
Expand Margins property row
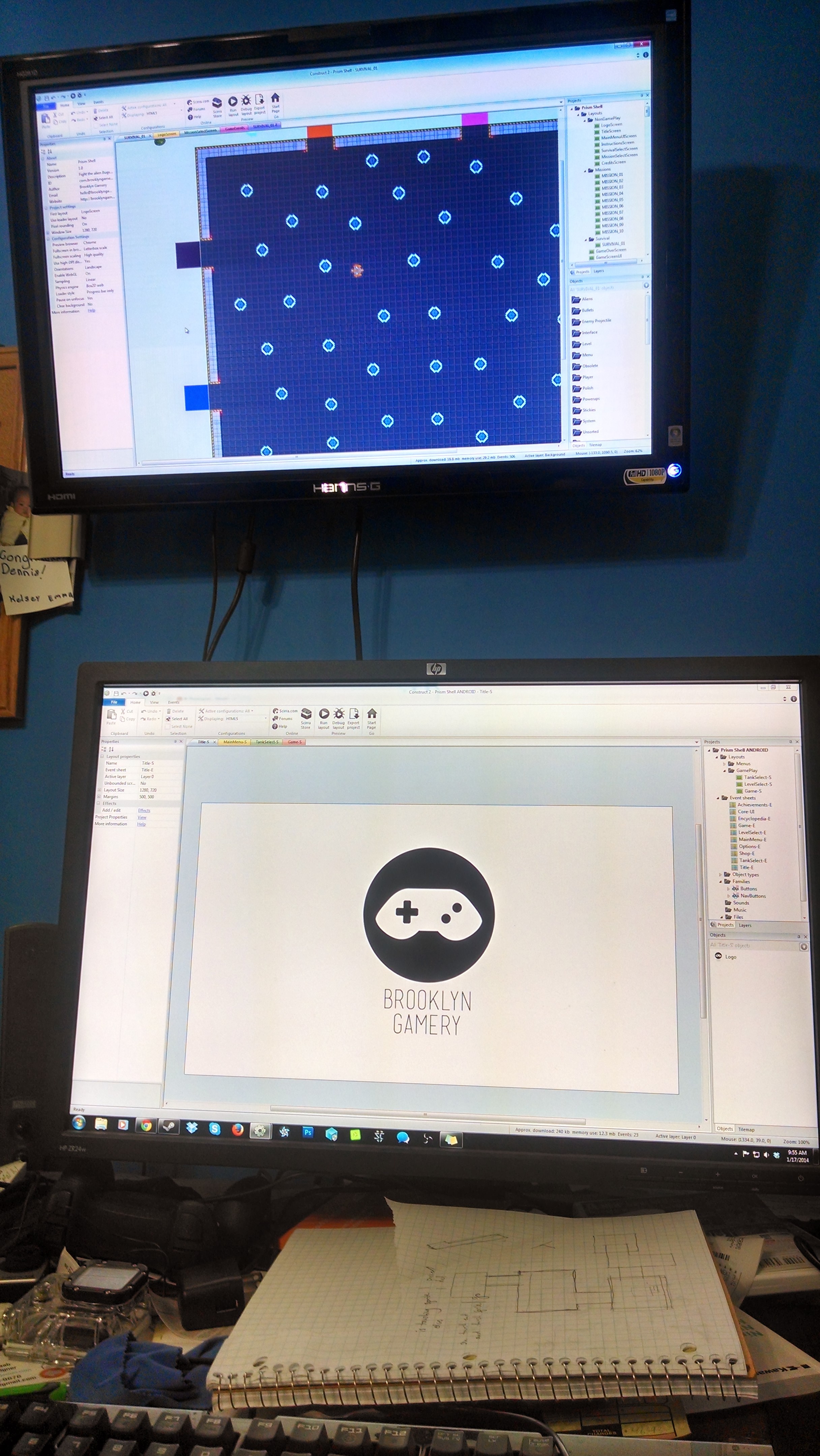tap(99, 797)
